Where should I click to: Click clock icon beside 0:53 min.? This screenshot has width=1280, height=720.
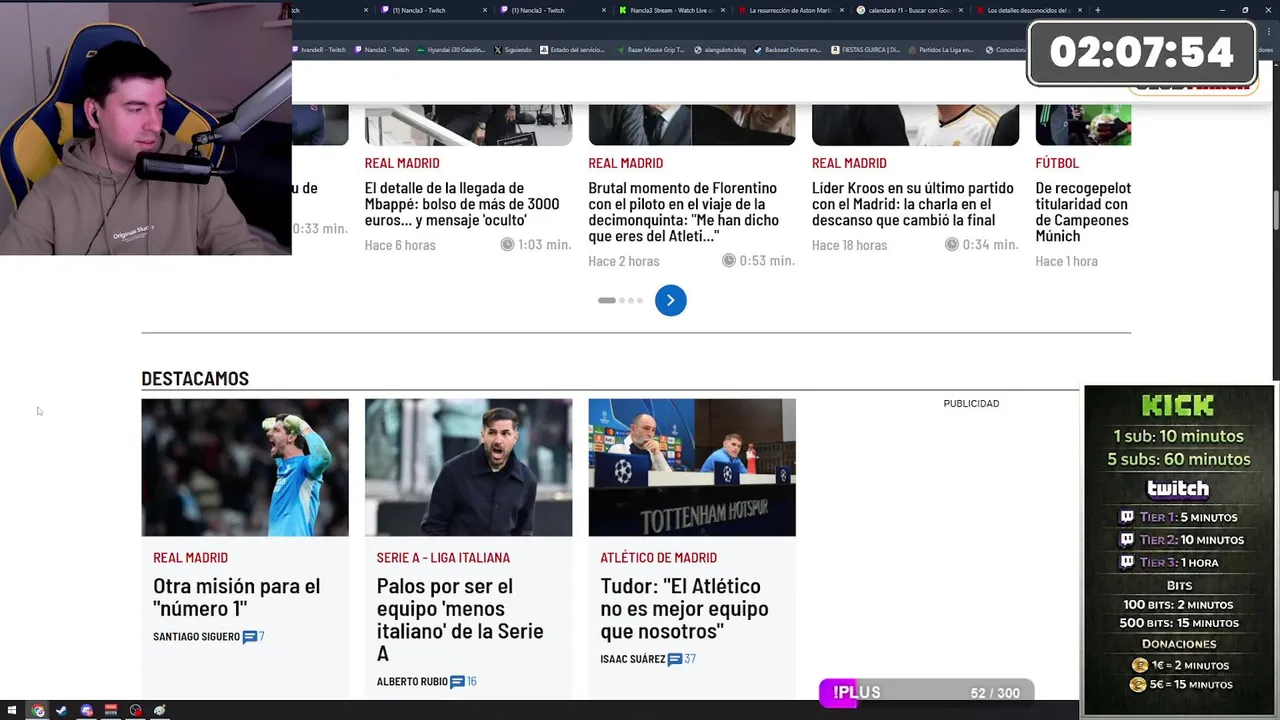pos(729,260)
